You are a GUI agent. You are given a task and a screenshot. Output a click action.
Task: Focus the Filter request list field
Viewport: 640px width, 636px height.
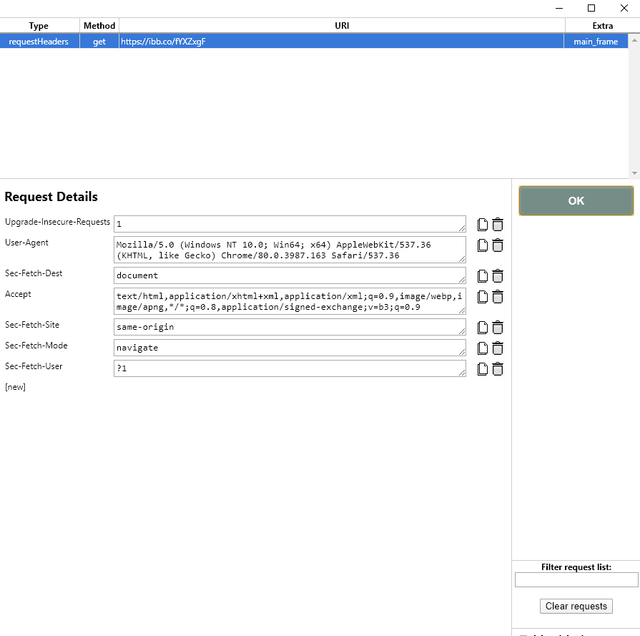(576, 580)
